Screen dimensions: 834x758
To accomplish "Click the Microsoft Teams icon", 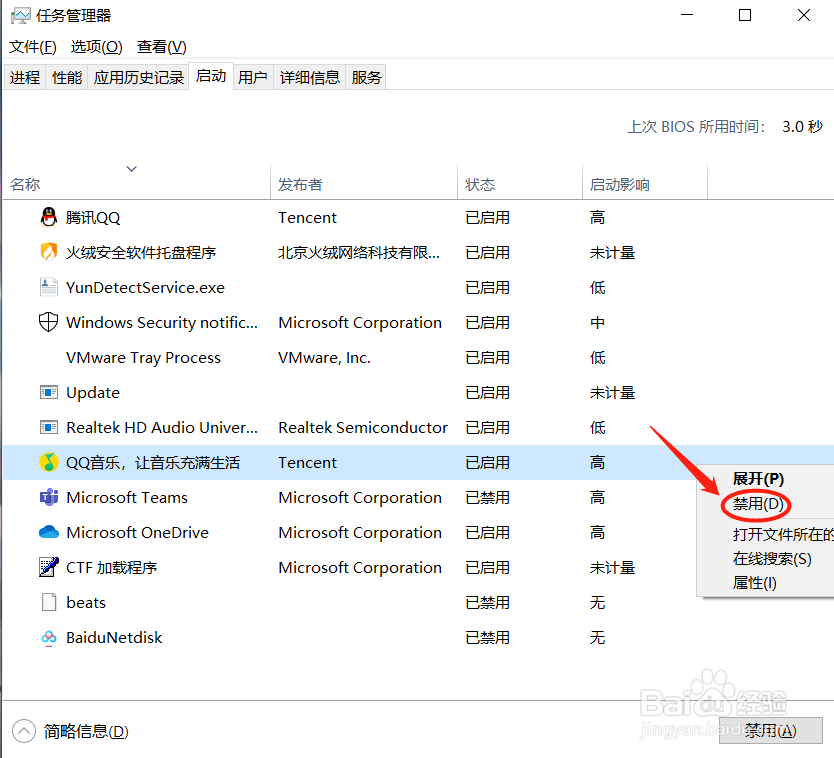I will [x=48, y=497].
